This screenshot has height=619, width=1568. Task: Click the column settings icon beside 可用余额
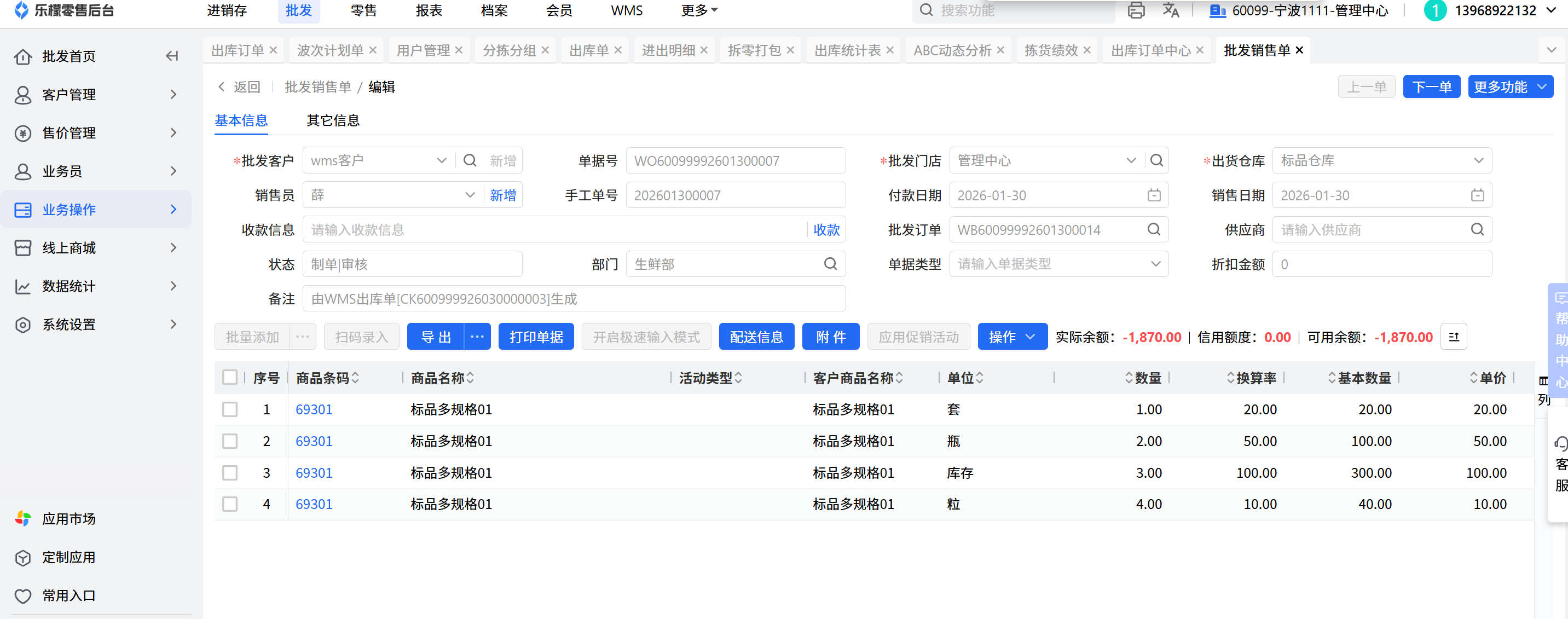tap(1454, 337)
